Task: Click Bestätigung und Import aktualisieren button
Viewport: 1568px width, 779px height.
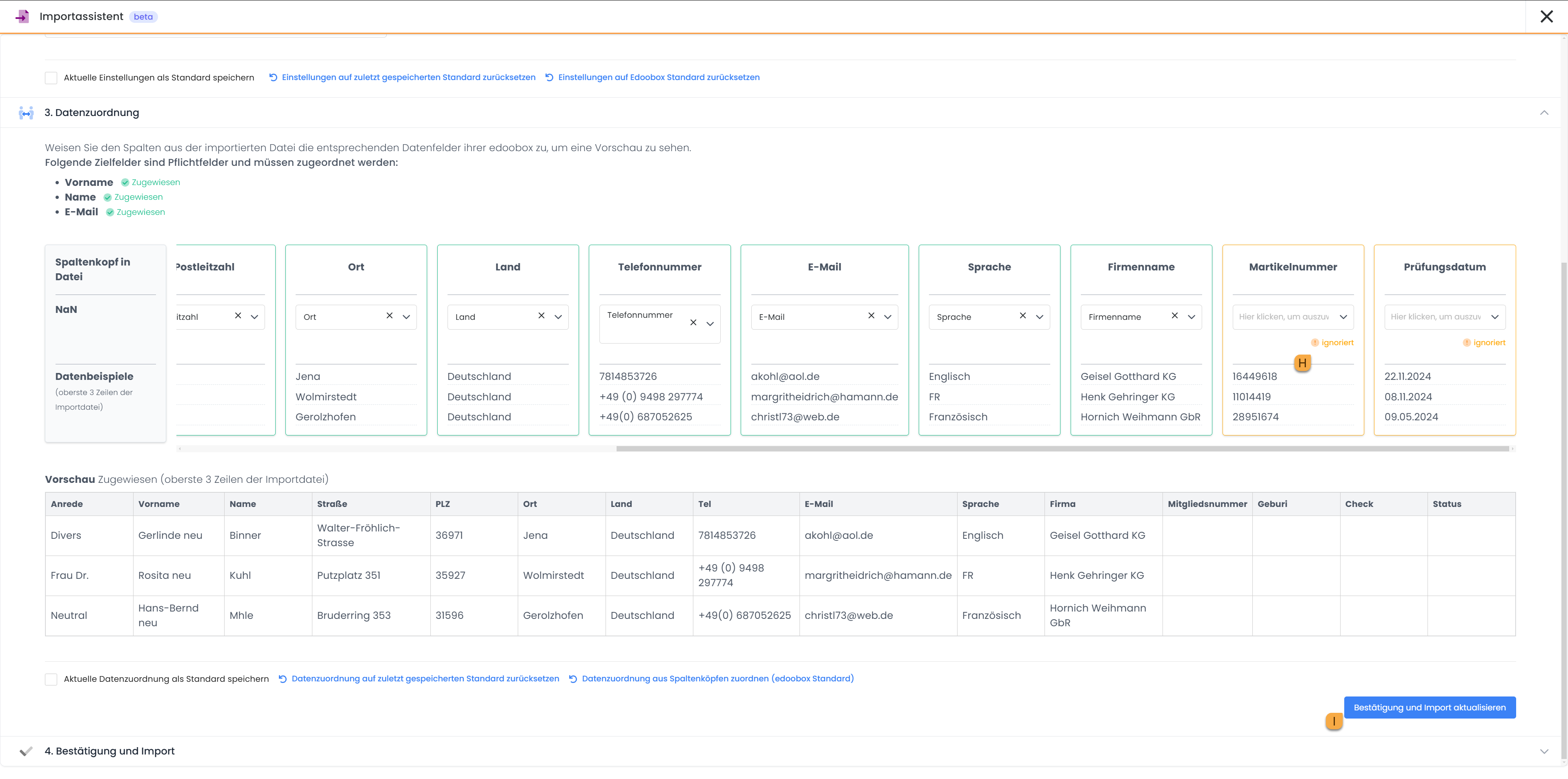Action: (x=1429, y=707)
